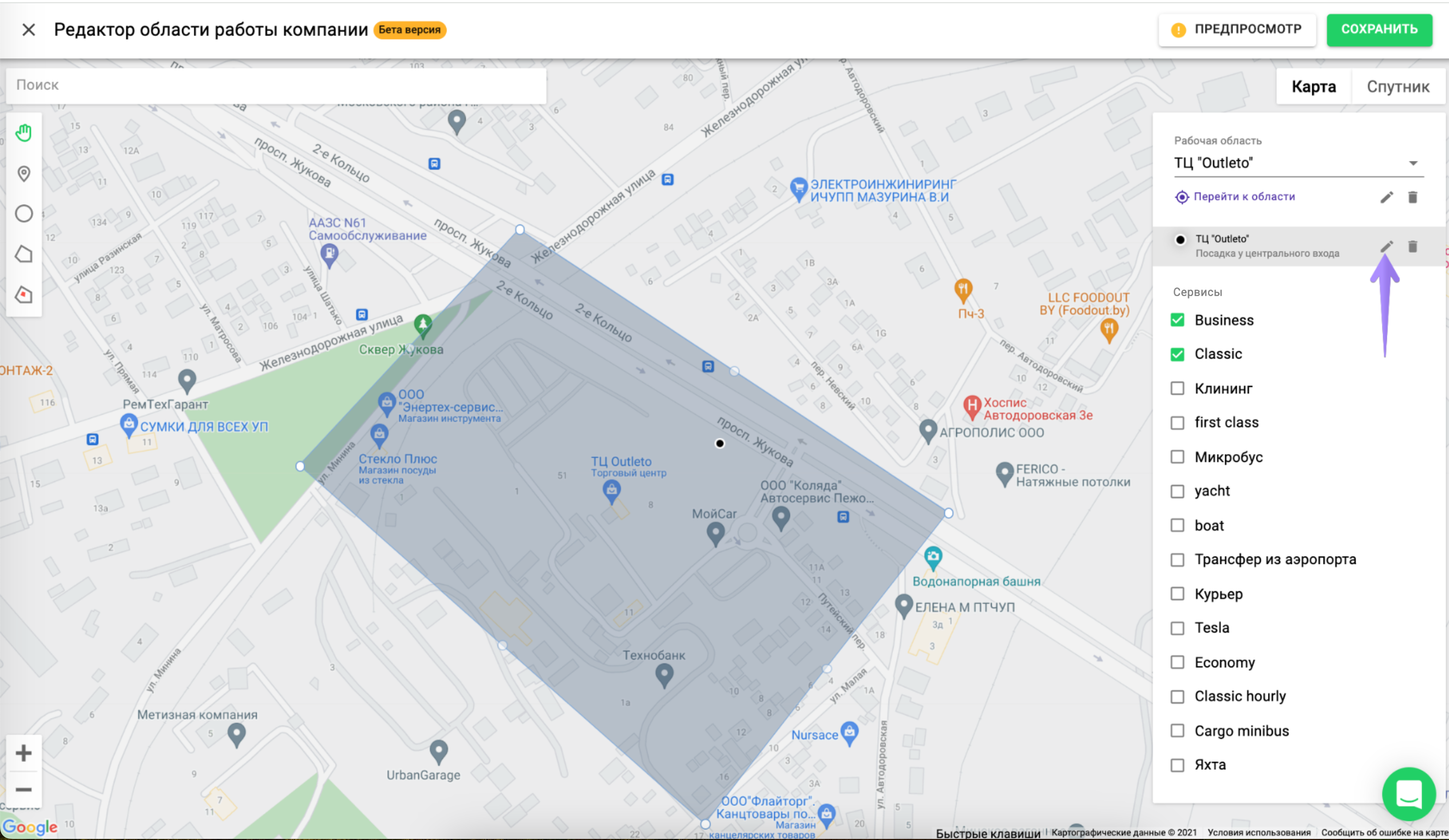Enable the Клининг service checkbox
The image size is (1449, 840).
pyautogui.click(x=1177, y=388)
